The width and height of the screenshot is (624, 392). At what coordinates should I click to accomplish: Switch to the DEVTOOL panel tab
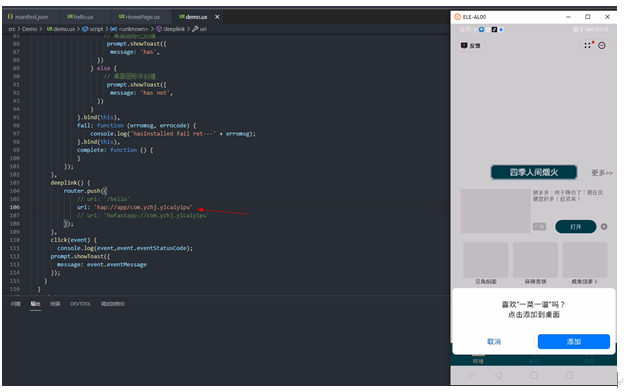click(80, 304)
